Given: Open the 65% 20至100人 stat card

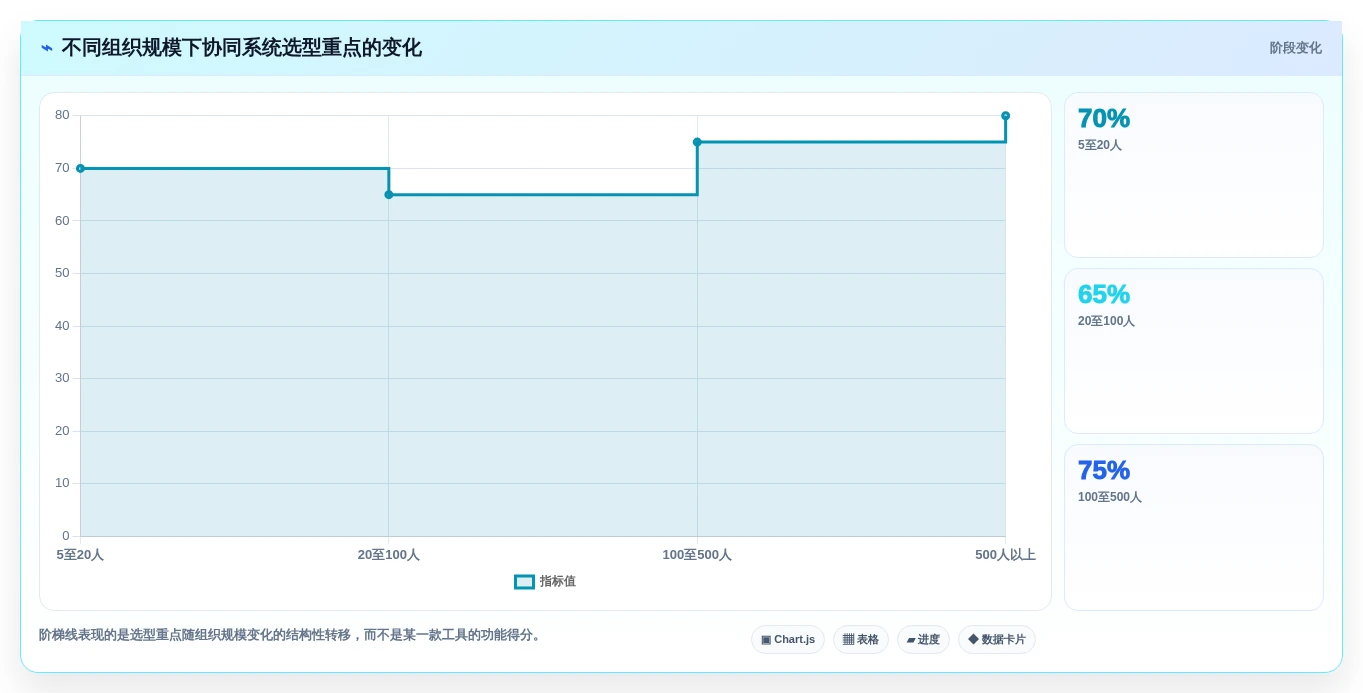Looking at the screenshot, I should pos(1194,351).
